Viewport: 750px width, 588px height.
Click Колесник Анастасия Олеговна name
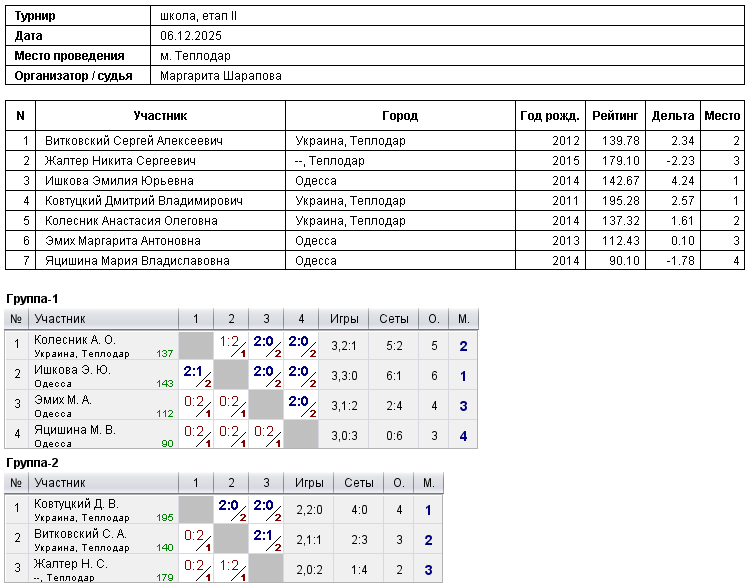(x=131, y=221)
